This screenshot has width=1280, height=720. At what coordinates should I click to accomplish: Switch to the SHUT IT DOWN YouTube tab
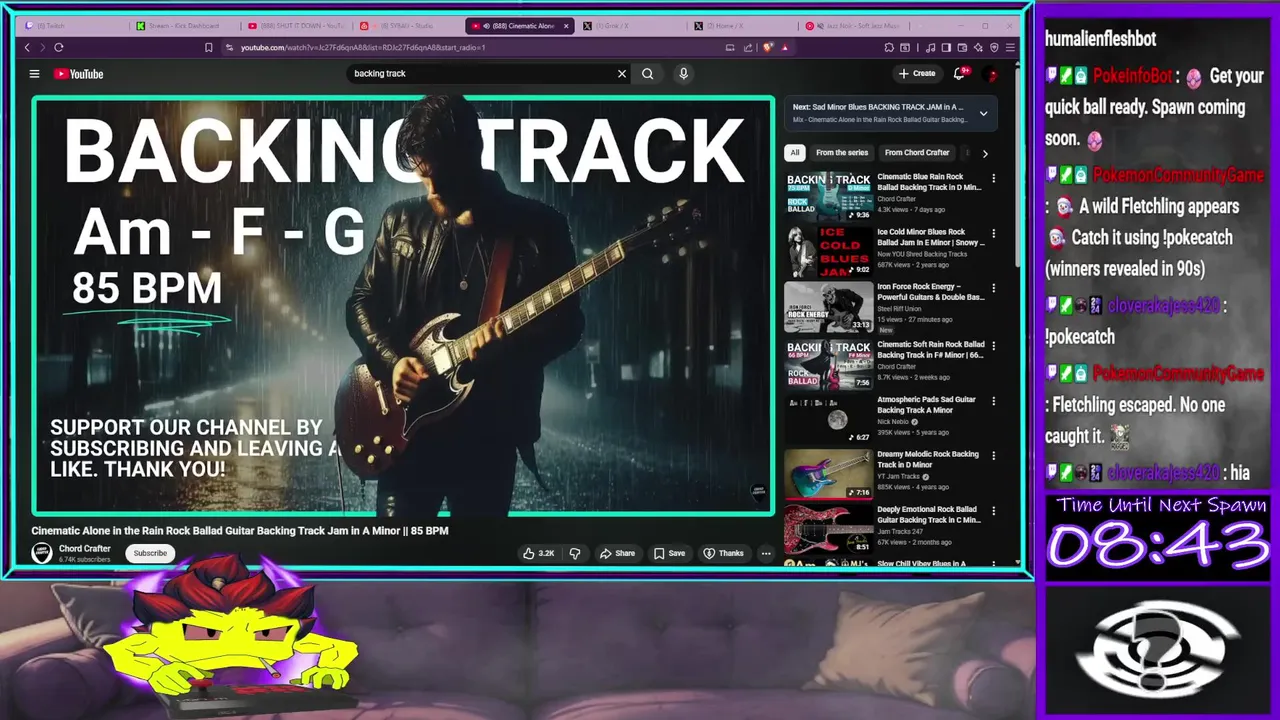297,26
